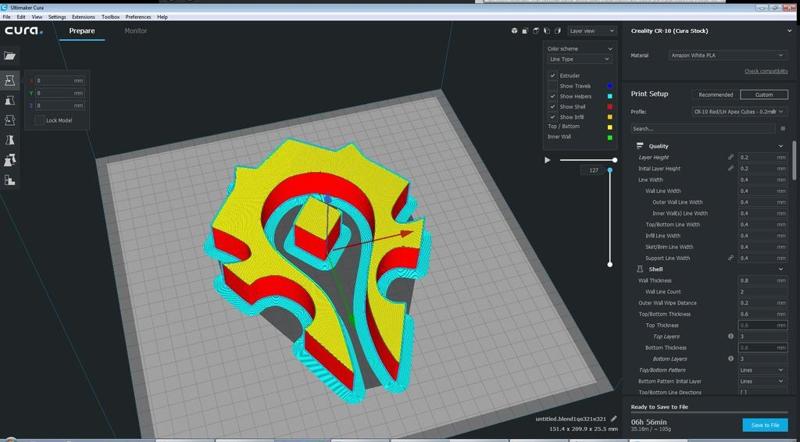Select the Rotate tool in the left toolbar
Viewport: 800px width, 442px height.
[x=10, y=121]
